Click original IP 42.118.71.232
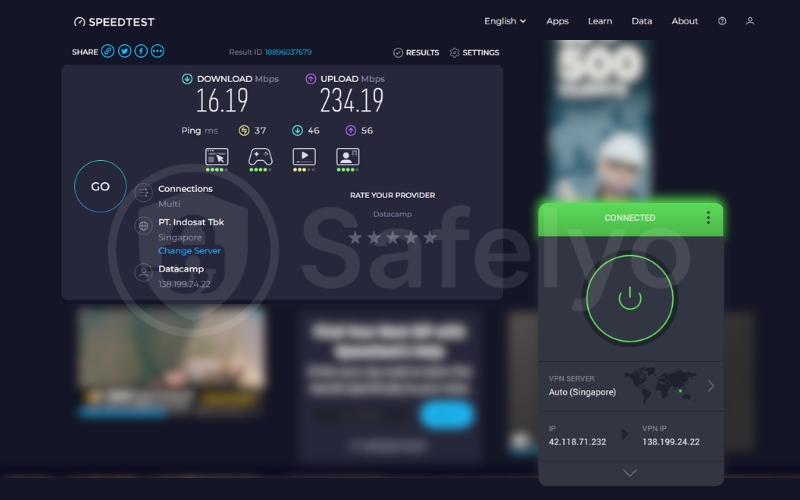 coord(577,442)
